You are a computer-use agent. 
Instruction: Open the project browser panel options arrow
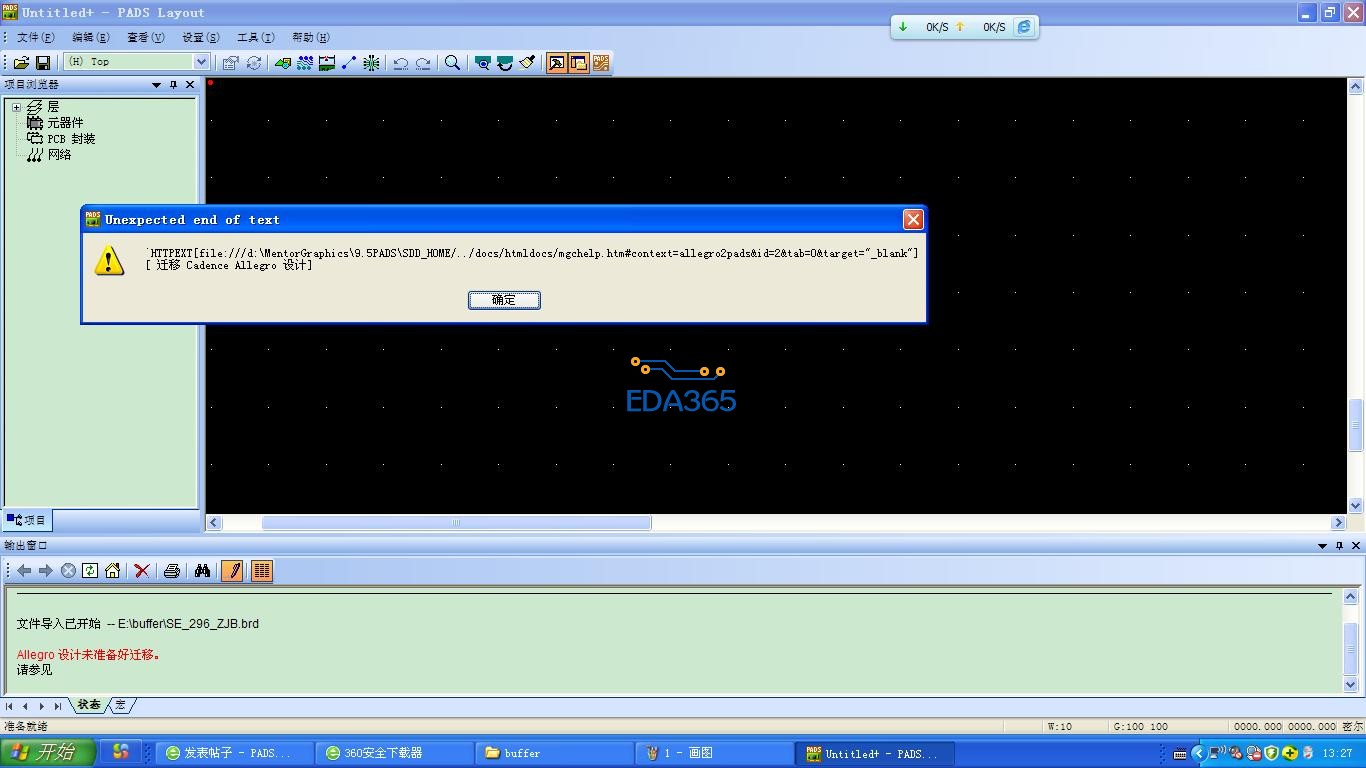156,85
